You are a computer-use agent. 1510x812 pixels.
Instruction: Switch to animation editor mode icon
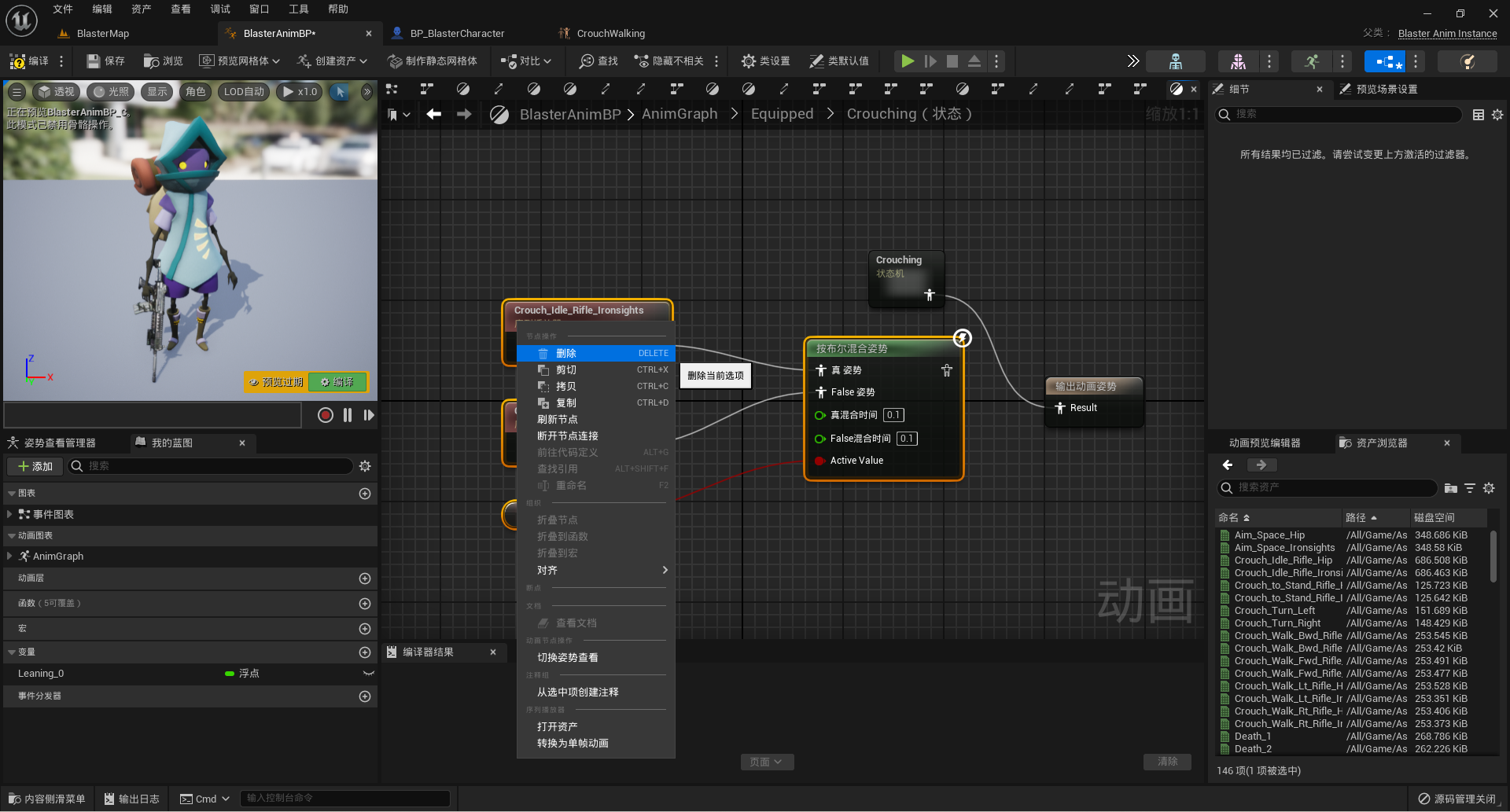click(1312, 61)
